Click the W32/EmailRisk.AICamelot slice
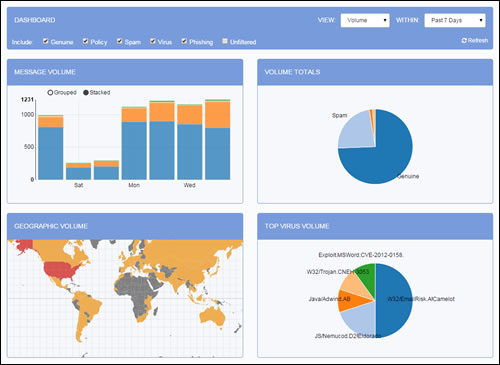The width and height of the screenshot is (500, 365). (x=395, y=300)
